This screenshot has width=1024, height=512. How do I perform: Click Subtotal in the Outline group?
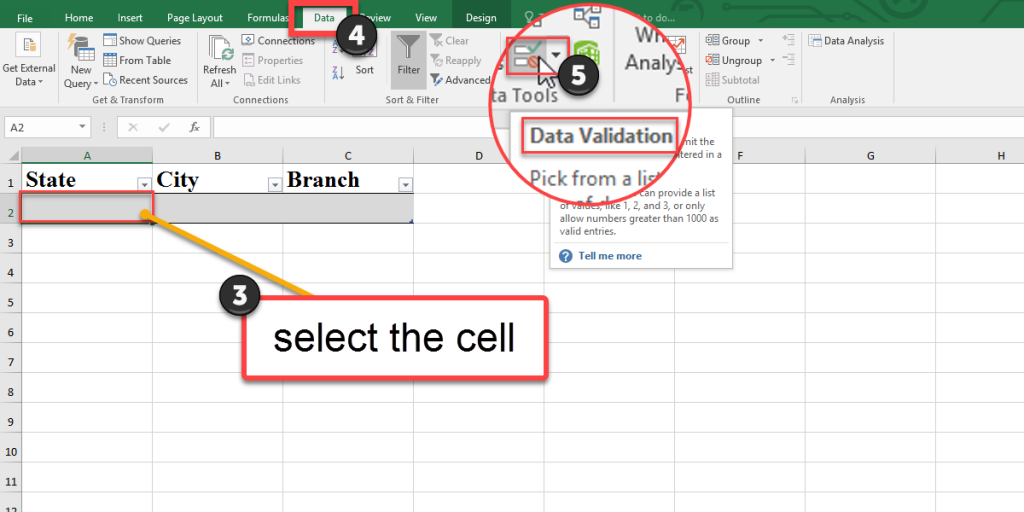pyautogui.click(x=733, y=80)
